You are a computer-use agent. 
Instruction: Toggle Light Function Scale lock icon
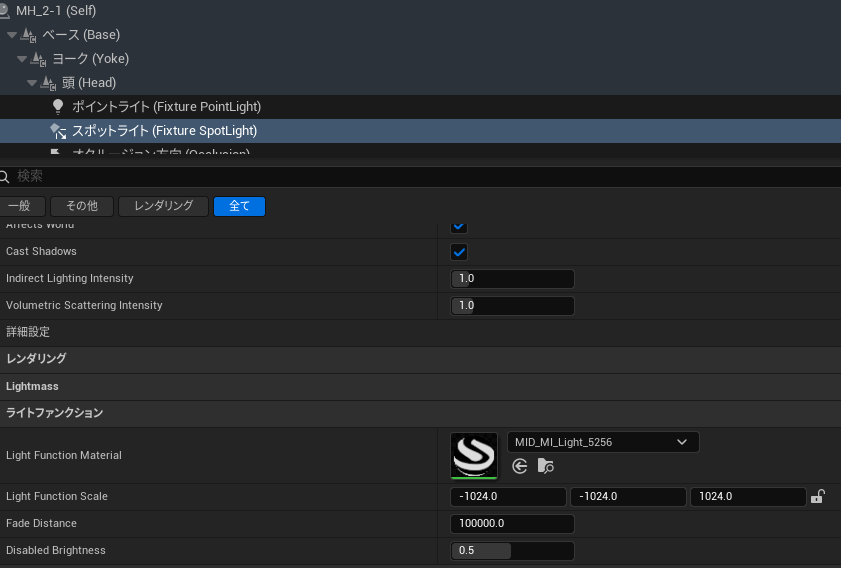817,497
